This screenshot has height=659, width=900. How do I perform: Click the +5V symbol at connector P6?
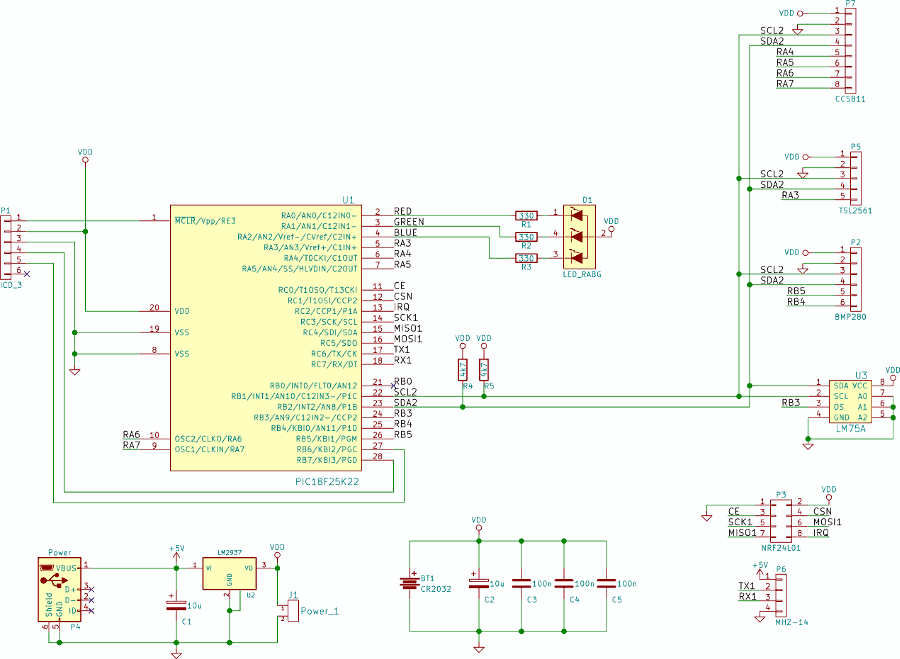(760, 568)
